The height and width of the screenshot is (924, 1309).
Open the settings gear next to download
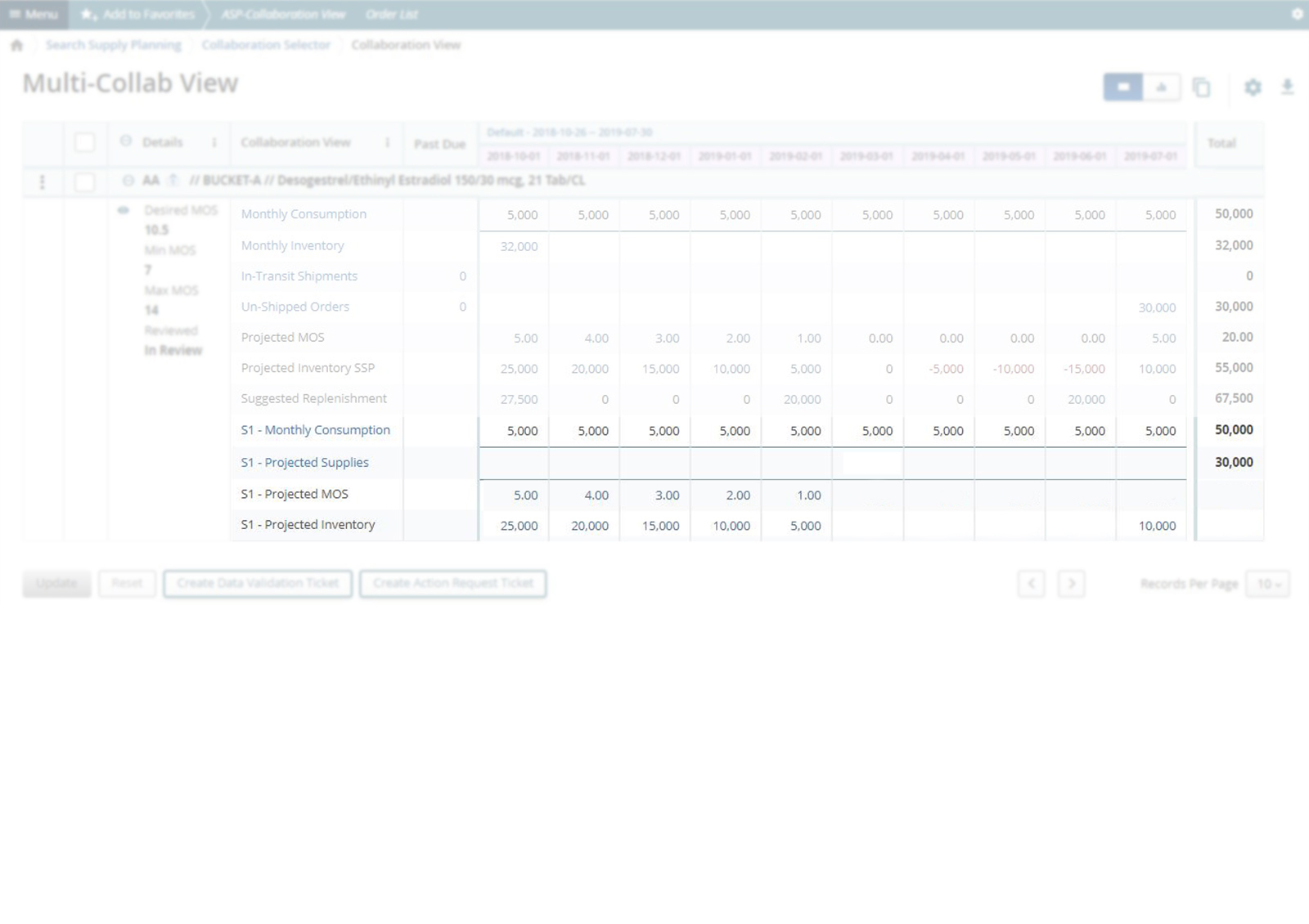point(1253,87)
